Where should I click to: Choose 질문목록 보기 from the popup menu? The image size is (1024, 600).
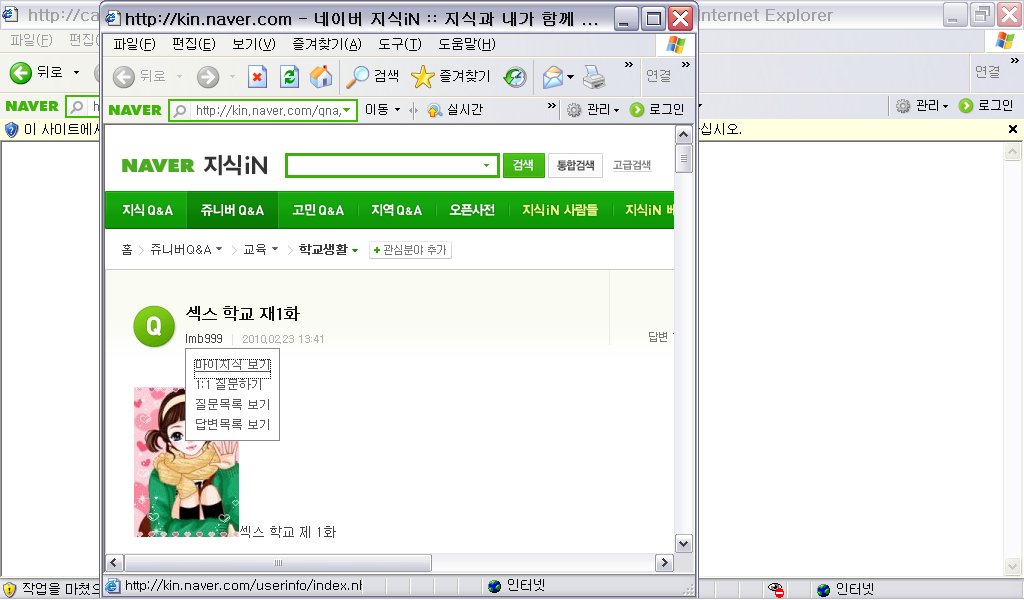point(232,405)
